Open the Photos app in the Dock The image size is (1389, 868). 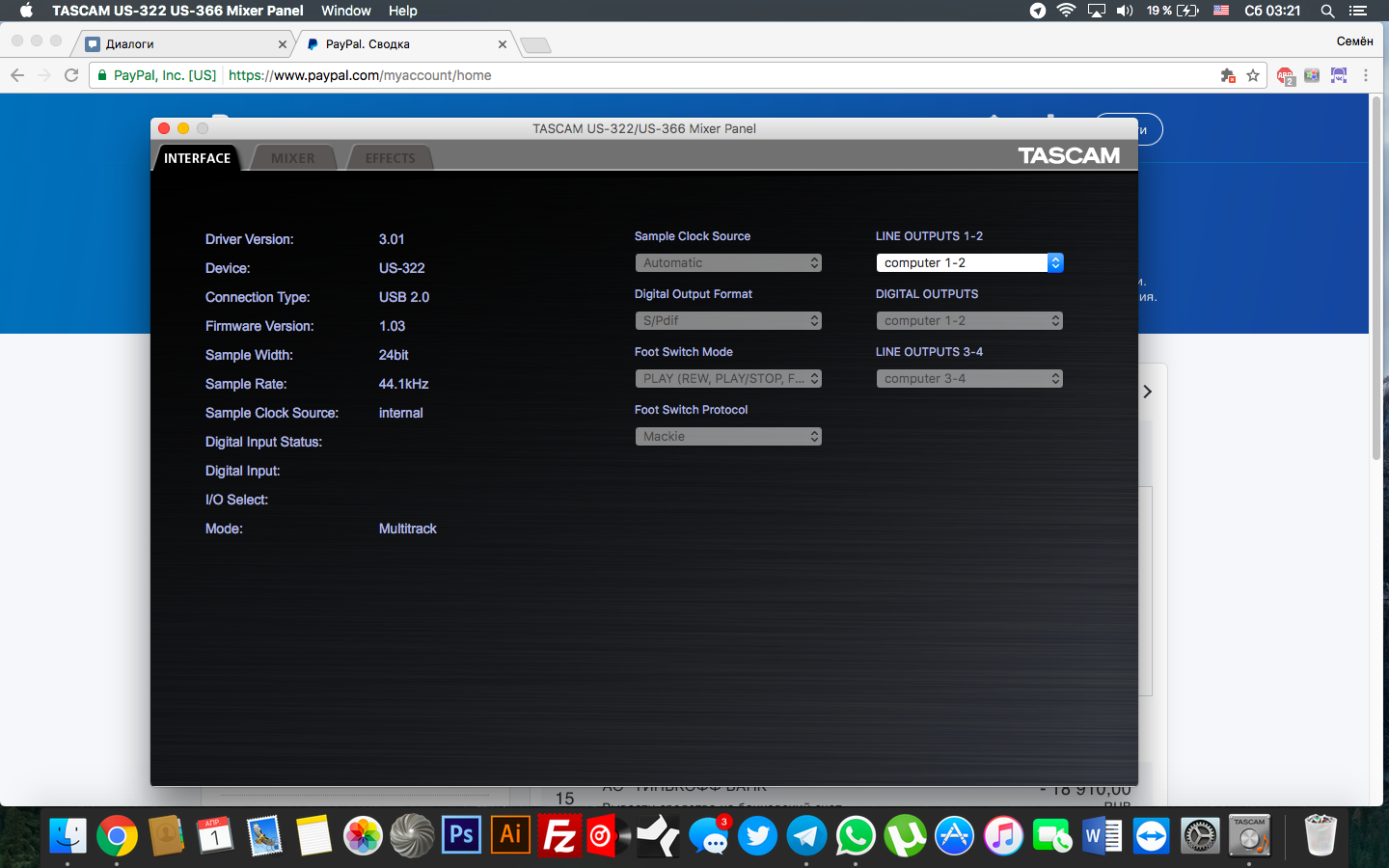(x=363, y=836)
